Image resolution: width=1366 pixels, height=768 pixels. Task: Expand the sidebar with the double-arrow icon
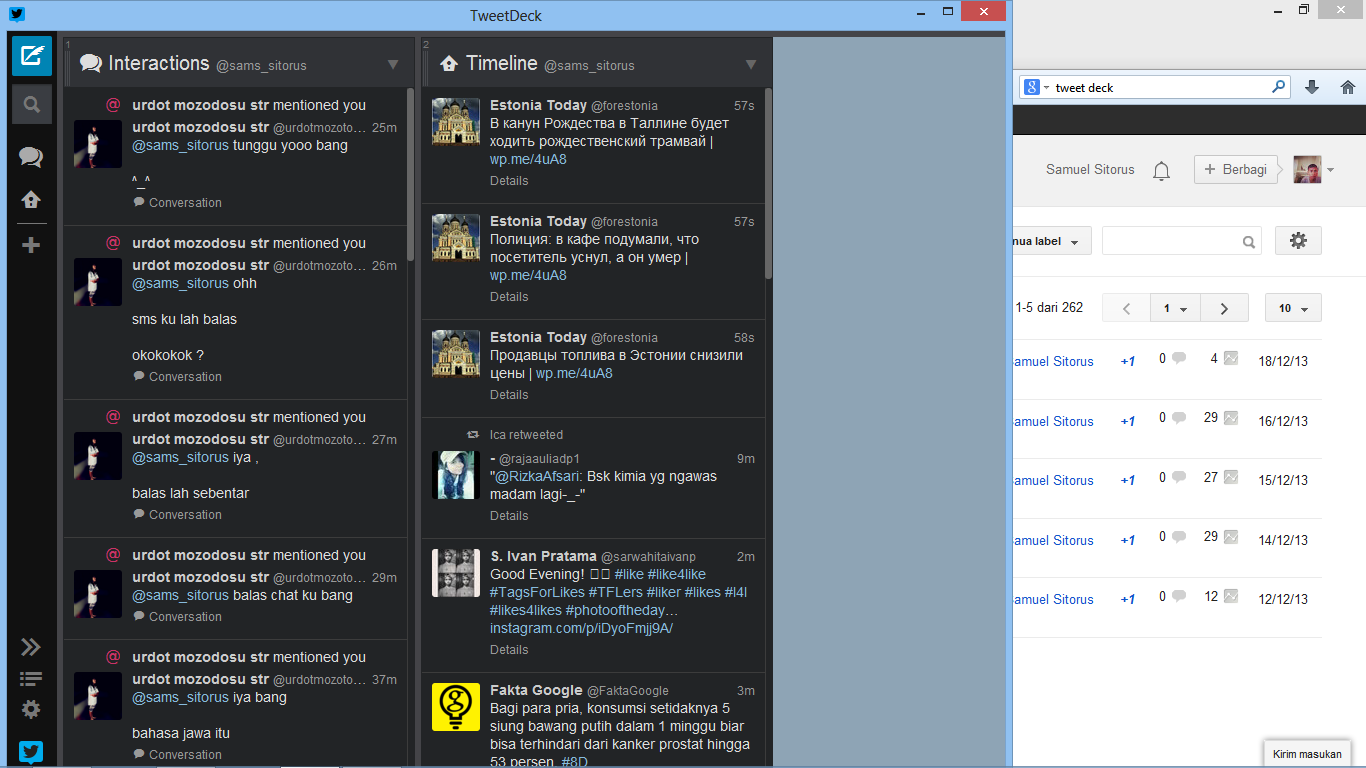[x=31, y=647]
